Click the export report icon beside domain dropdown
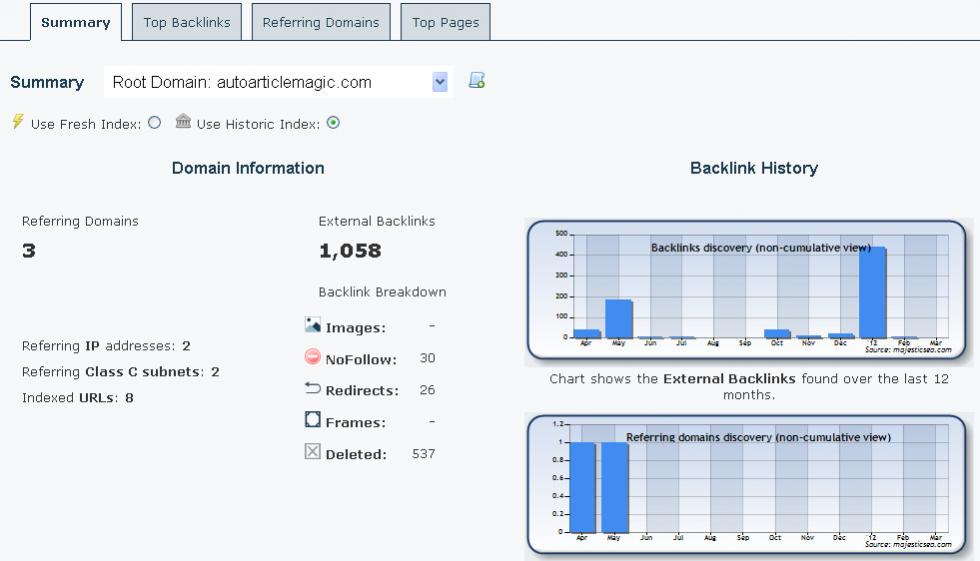Image resolution: width=980 pixels, height=561 pixels. 477,81
